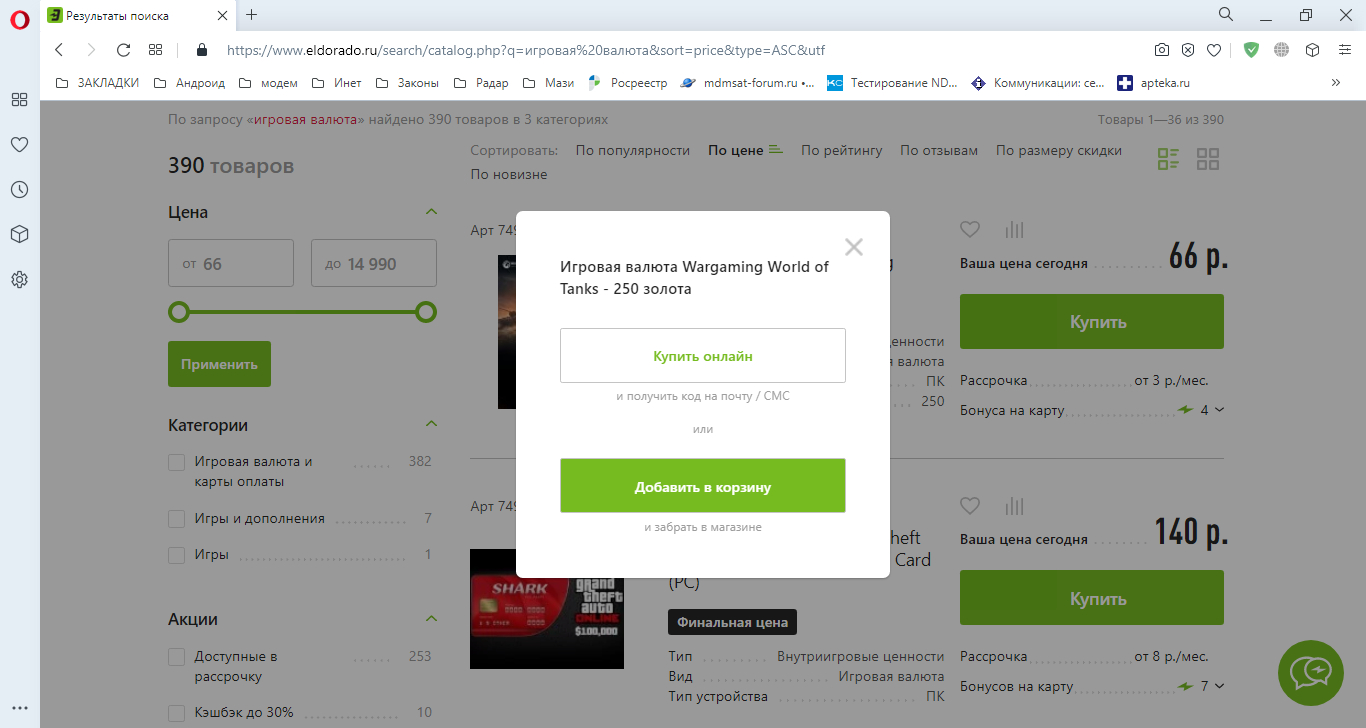Viewport: 1366px width, 728px height.
Task: Open the tab search magnifier icon
Action: 1226,14
